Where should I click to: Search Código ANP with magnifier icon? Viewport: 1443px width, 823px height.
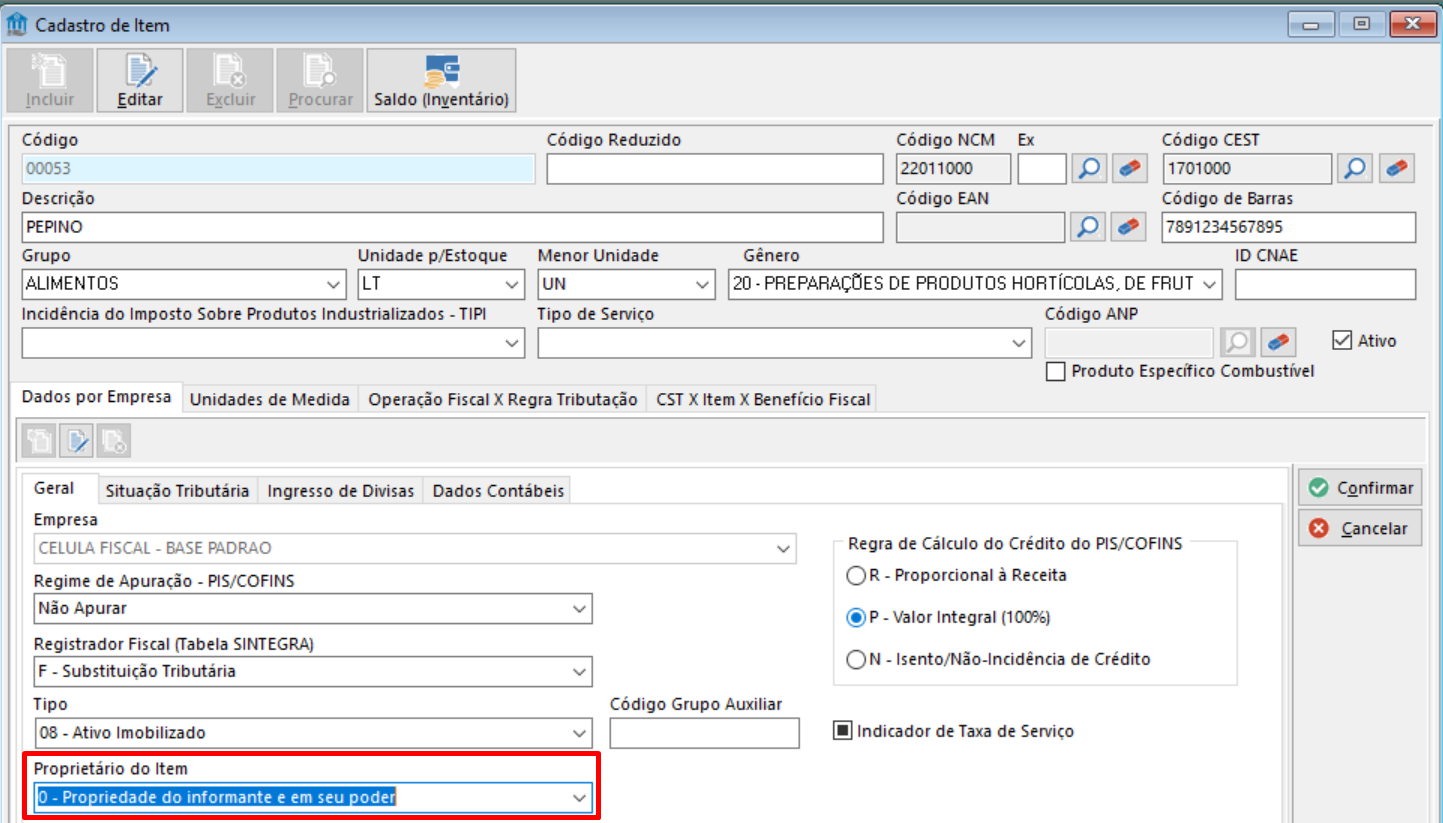click(1237, 343)
